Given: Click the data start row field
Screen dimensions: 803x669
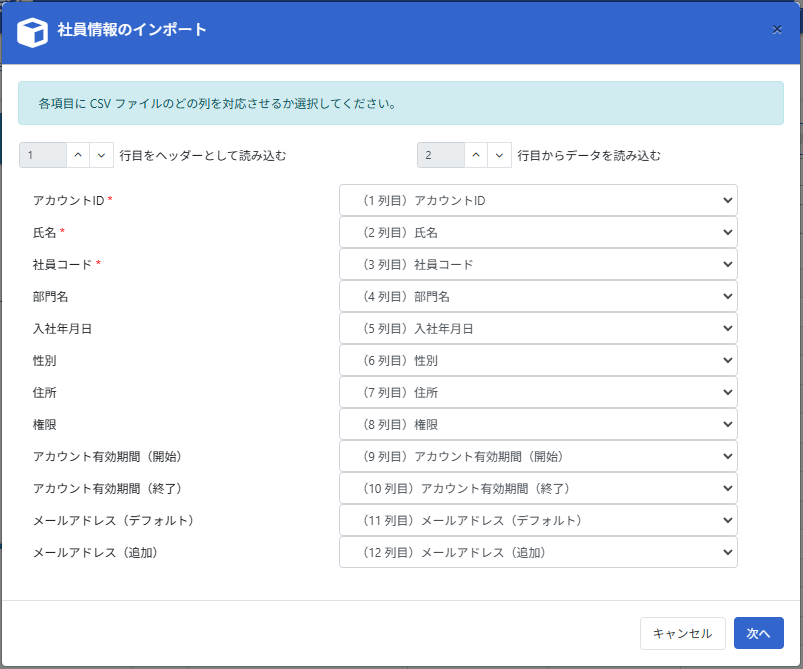Looking at the screenshot, I should (441, 155).
